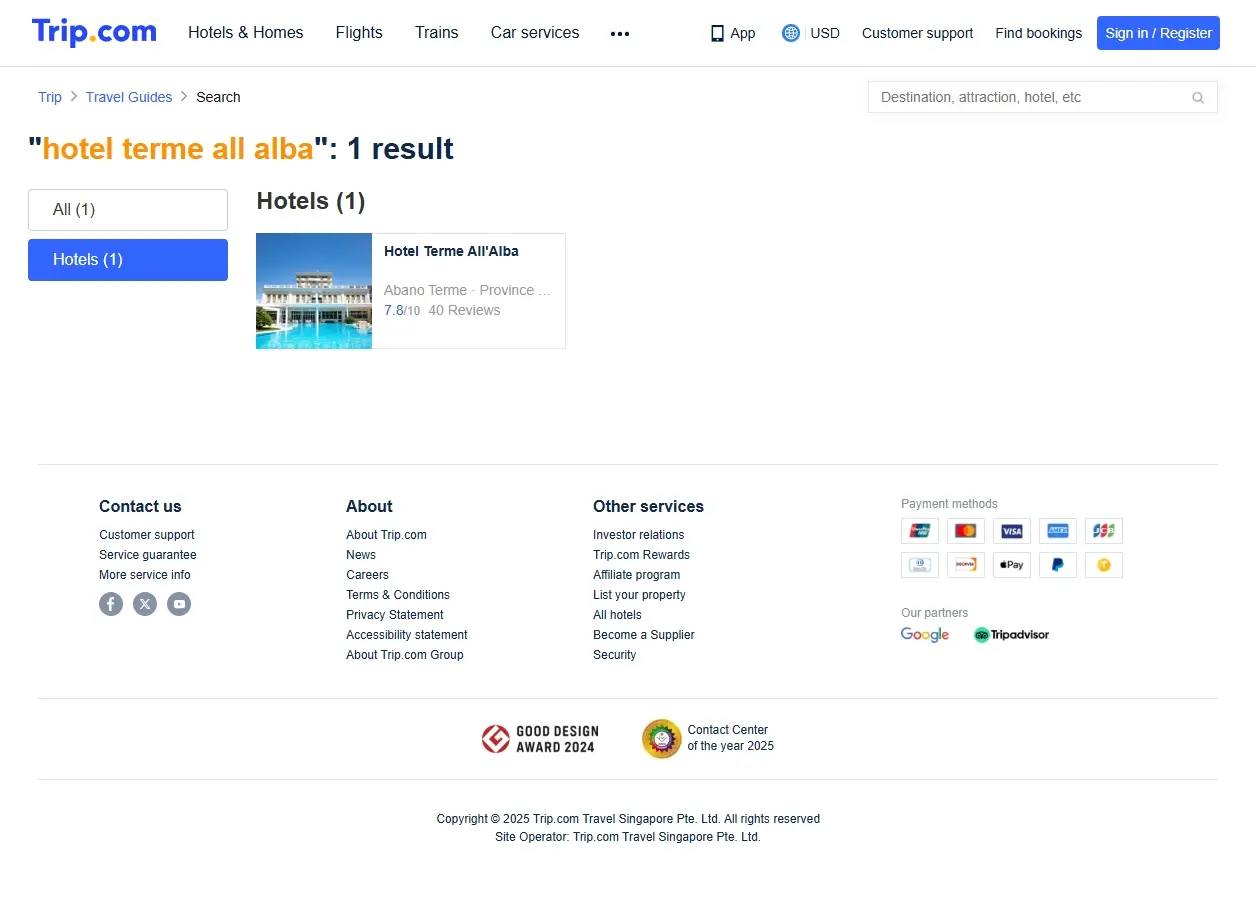Click the gold Trip Coins icon

[1104, 565]
